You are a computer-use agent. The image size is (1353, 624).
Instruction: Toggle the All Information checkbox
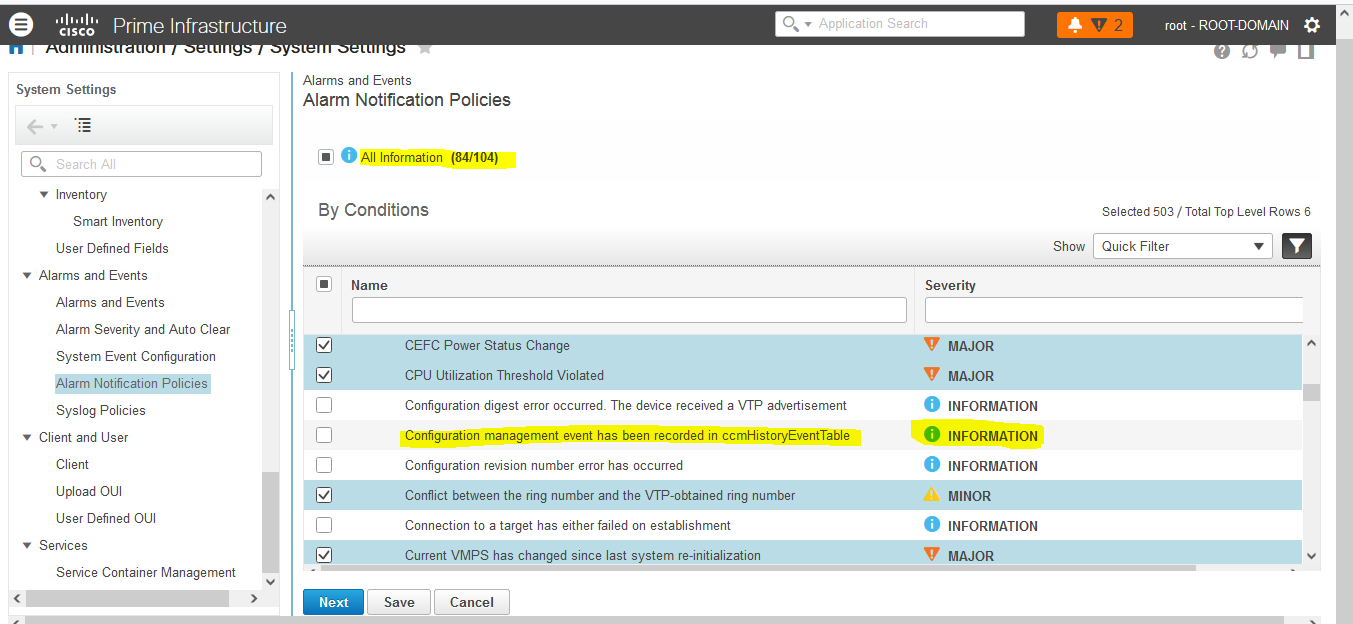coord(326,157)
